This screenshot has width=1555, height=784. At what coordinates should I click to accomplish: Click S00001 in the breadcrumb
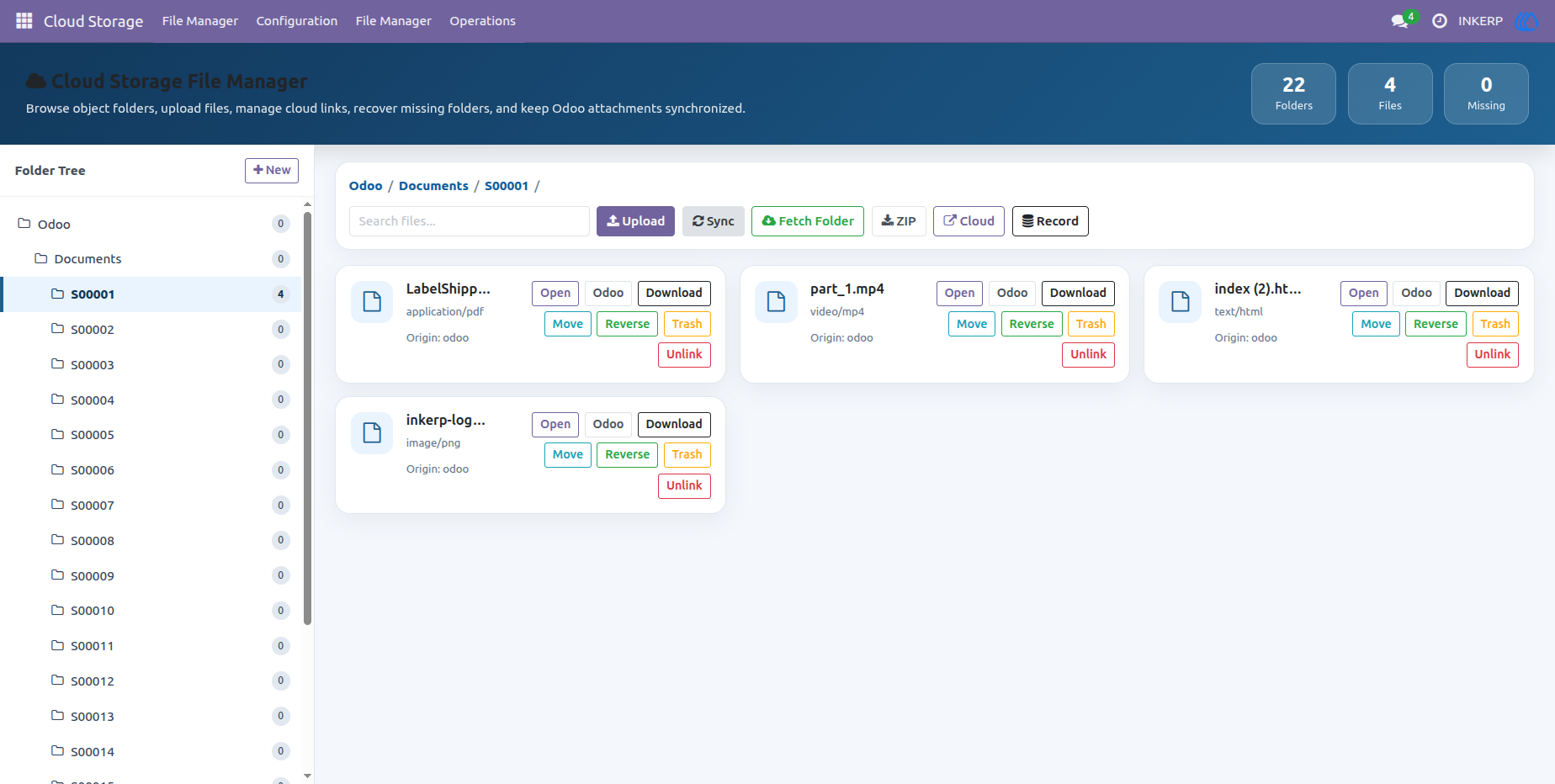coord(507,186)
